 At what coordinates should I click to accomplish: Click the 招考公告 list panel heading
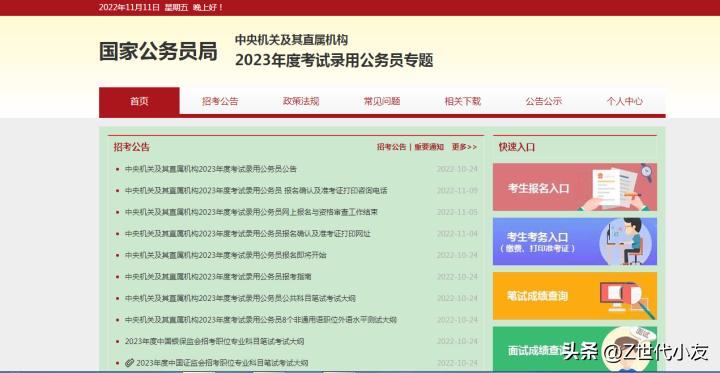[x=132, y=147]
